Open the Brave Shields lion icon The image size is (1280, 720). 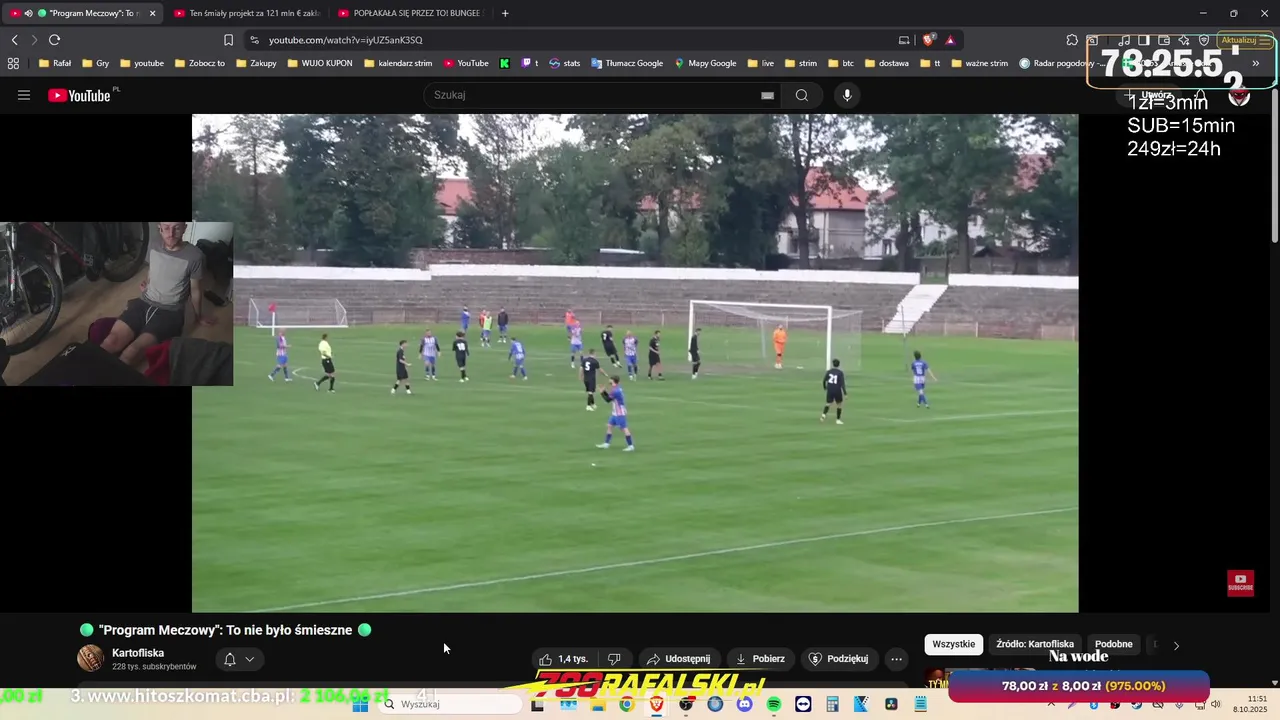[x=929, y=40]
